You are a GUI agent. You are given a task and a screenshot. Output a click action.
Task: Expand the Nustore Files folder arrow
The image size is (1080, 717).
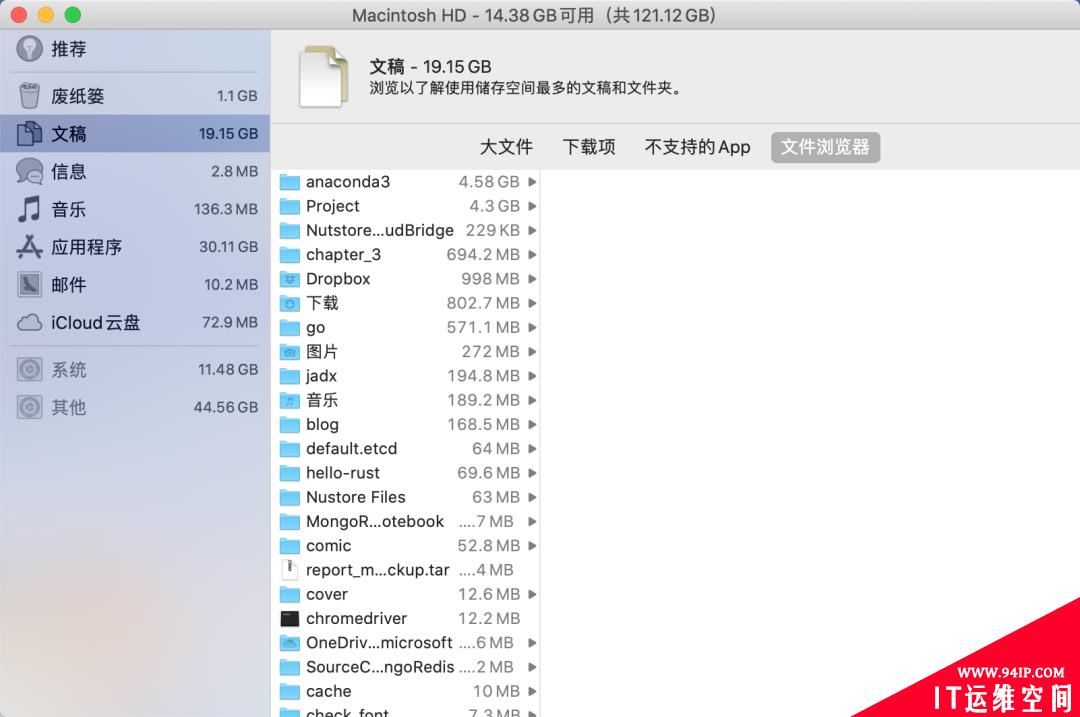pos(532,497)
